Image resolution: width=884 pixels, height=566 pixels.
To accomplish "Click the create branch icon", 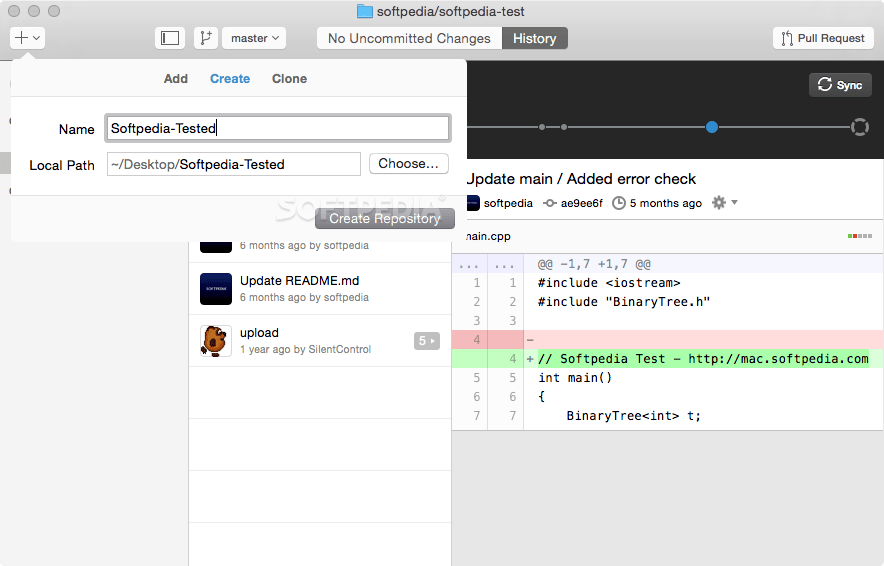I will point(206,38).
